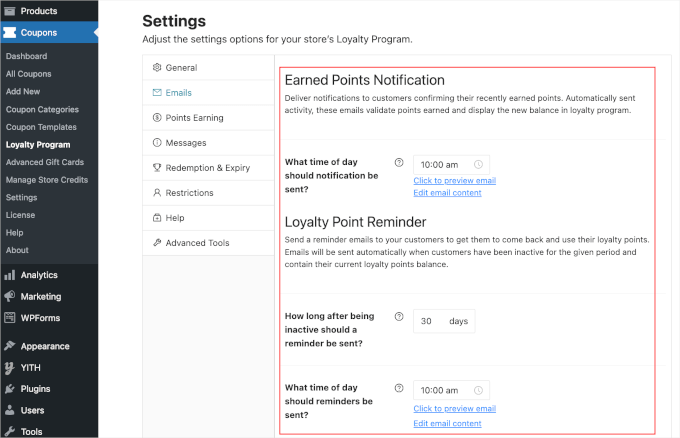Click the Marketing megaphone icon
Viewport: 680px width, 438px height.
tap(10, 297)
